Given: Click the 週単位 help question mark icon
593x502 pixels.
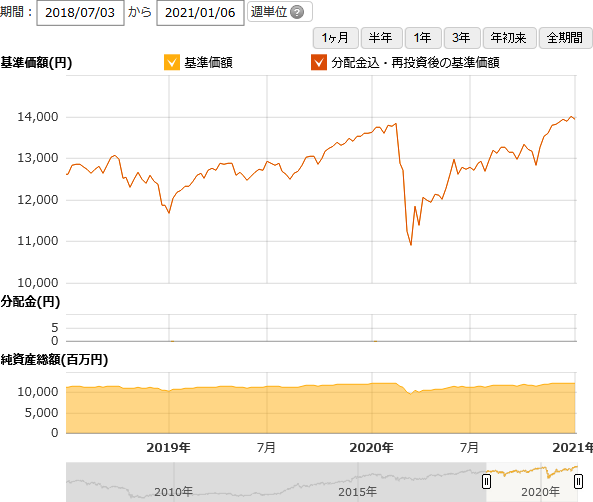Looking at the screenshot, I should (x=297, y=12).
